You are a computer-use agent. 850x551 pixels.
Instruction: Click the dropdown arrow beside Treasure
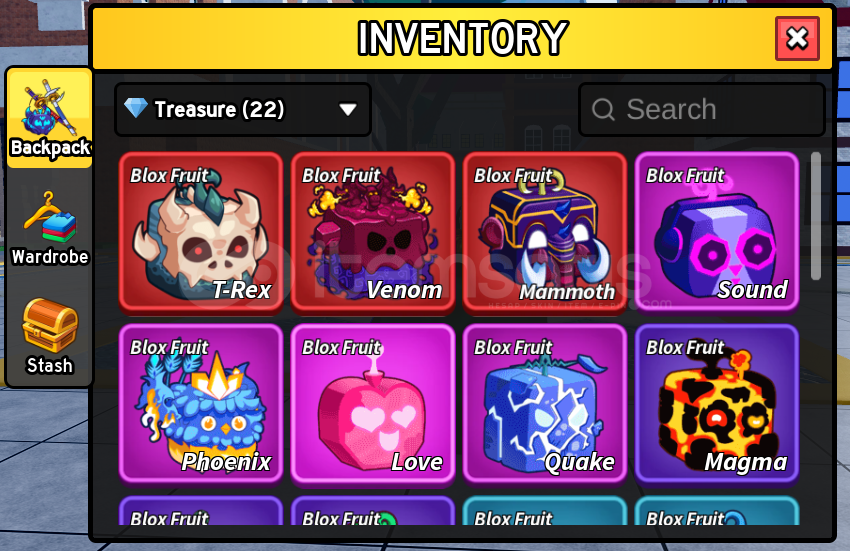tap(347, 110)
